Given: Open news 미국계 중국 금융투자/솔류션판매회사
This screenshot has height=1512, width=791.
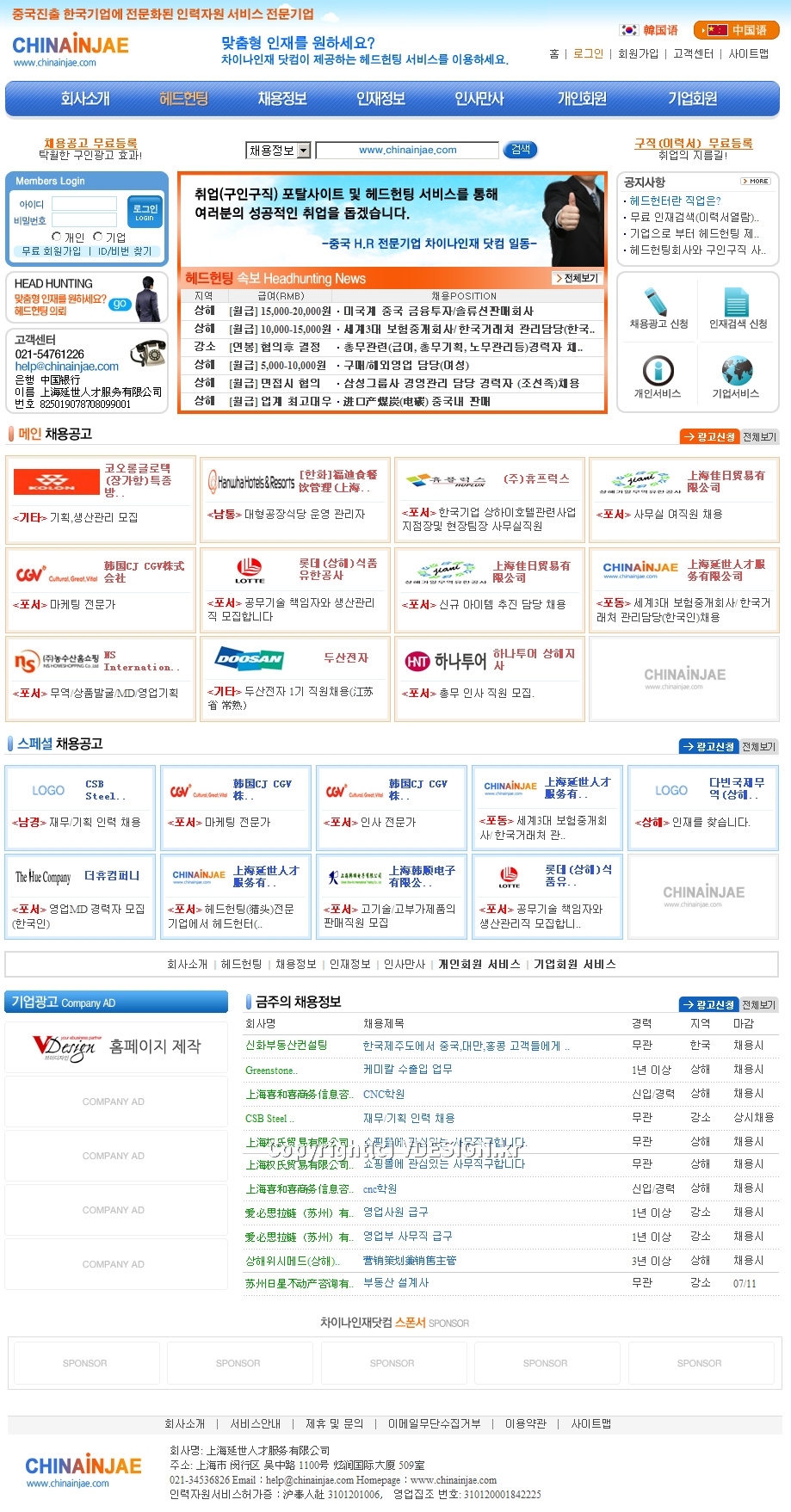Looking at the screenshot, I should point(438,312).
